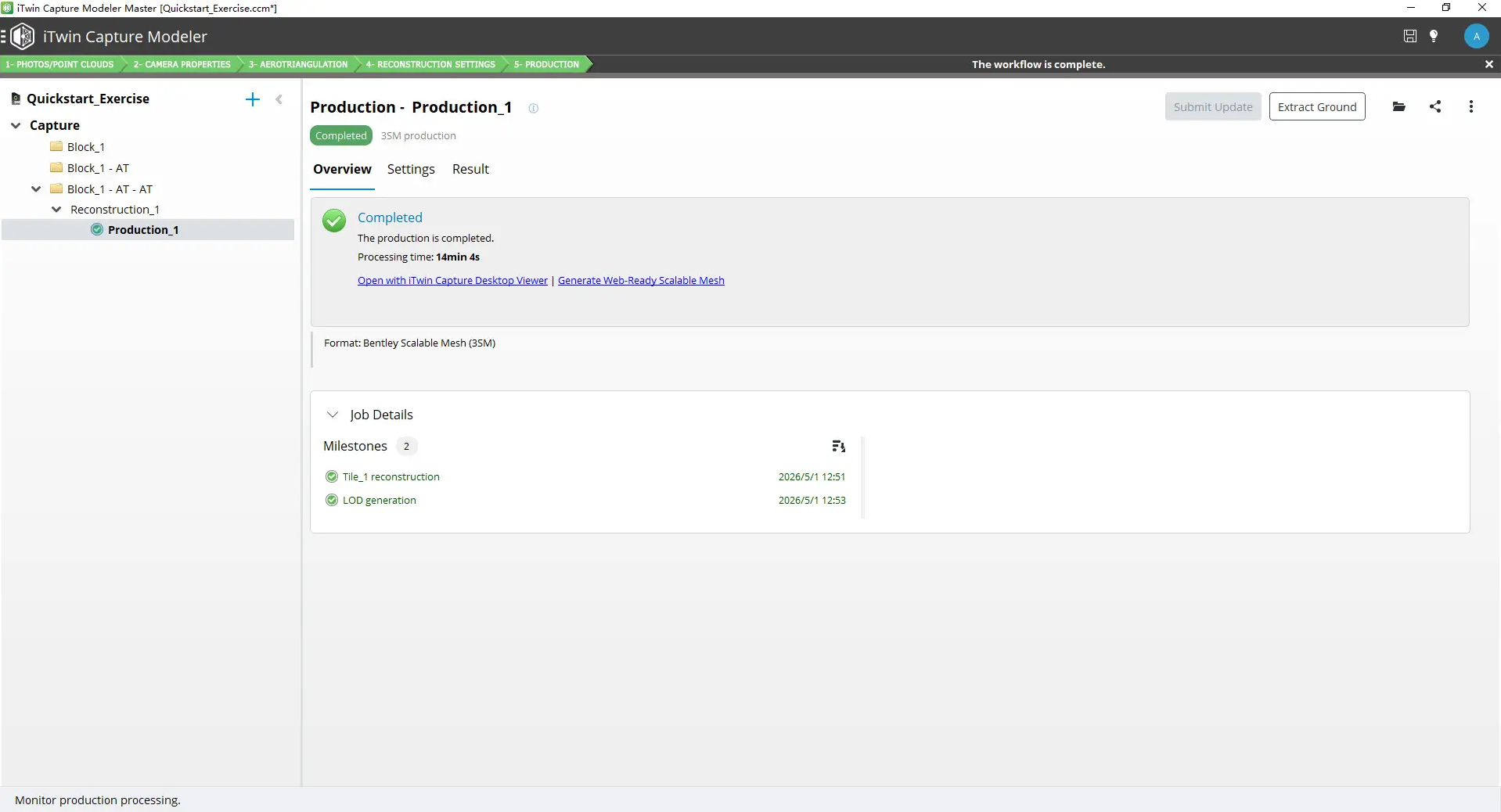Collapse the Reconstruction_1 tree node
The height and width of the screenshot is (812, 1501).
(56, 210)
